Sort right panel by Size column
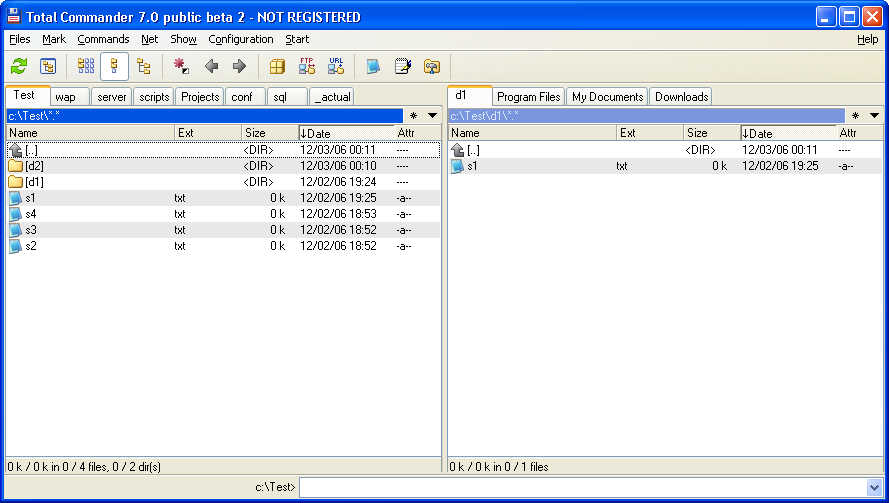 coord(712,133)
